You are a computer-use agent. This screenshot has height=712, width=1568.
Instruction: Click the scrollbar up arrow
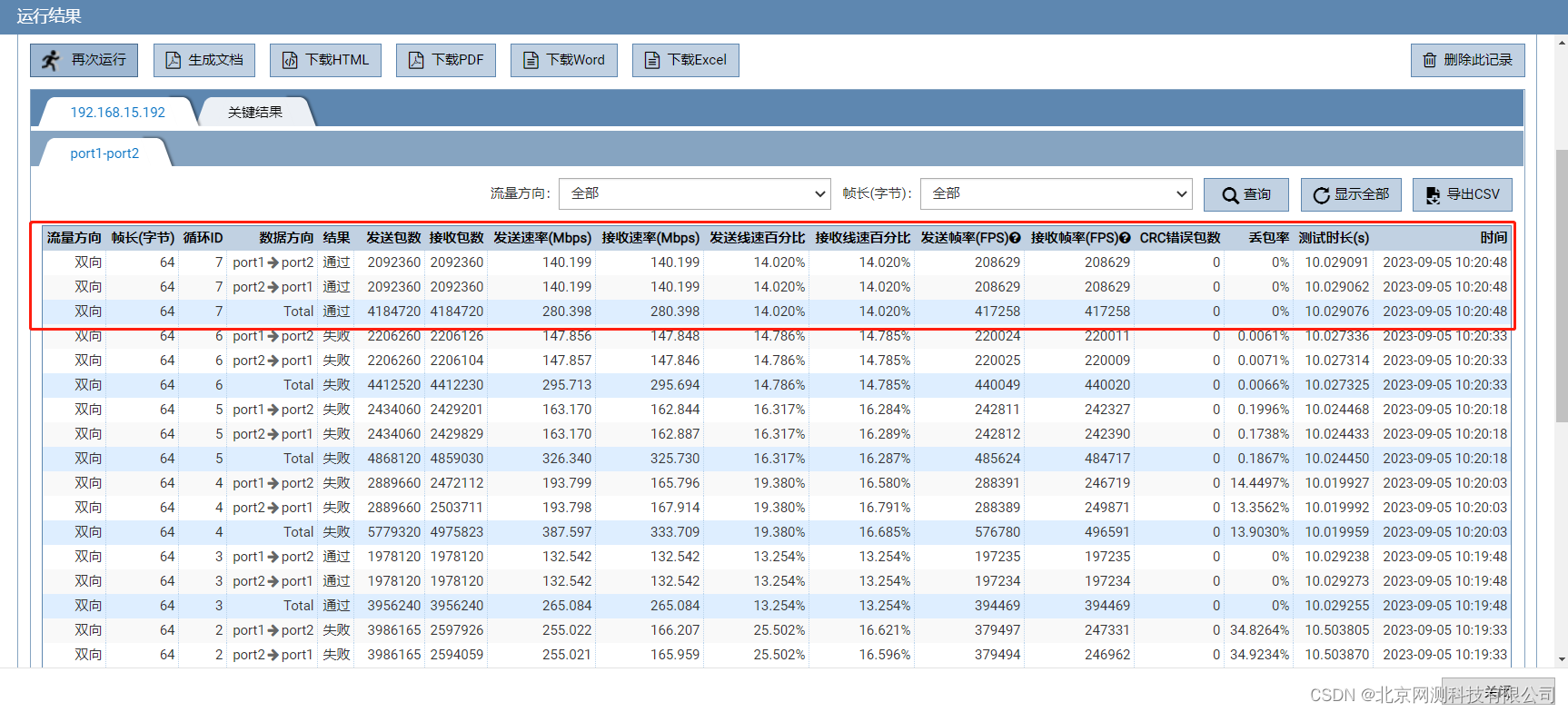[1562, 42]
